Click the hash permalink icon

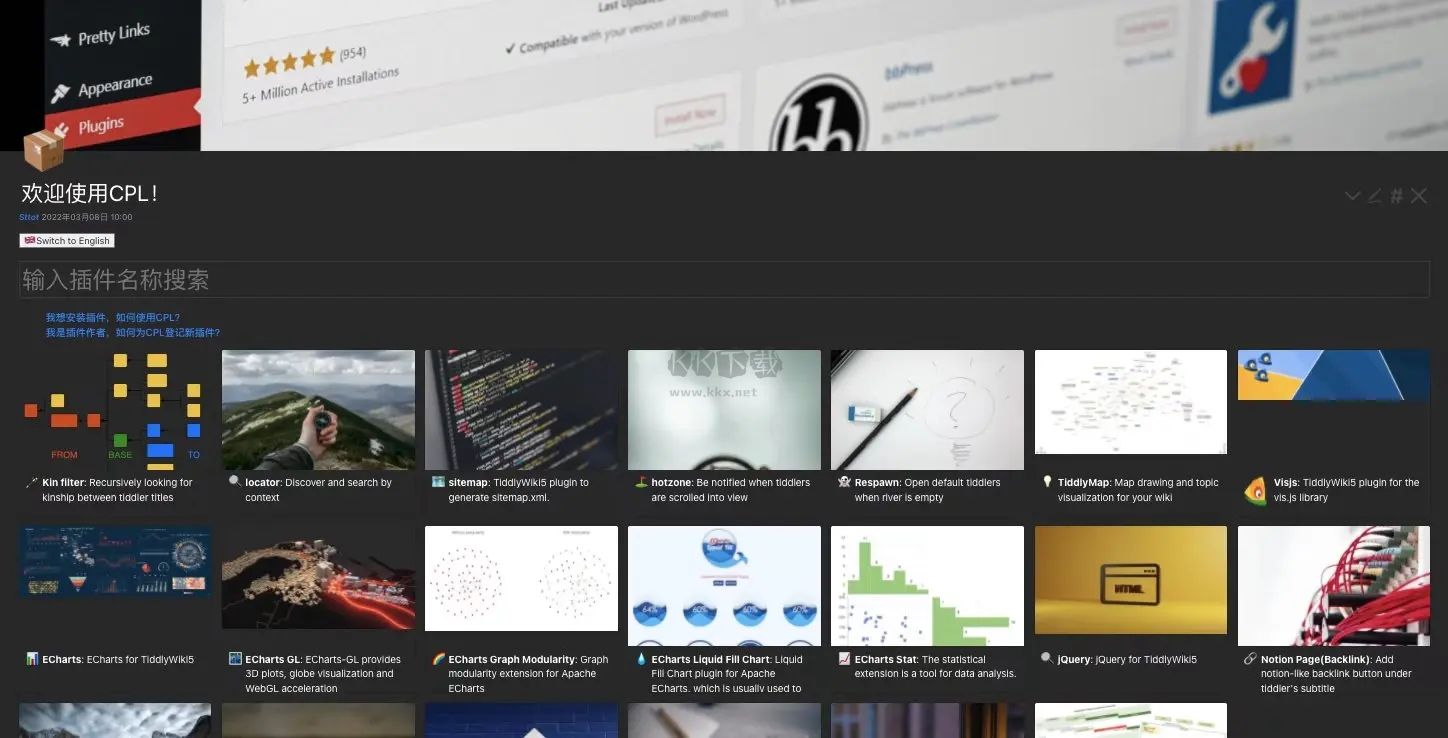pyautogui.click(x=1396, y=196)
